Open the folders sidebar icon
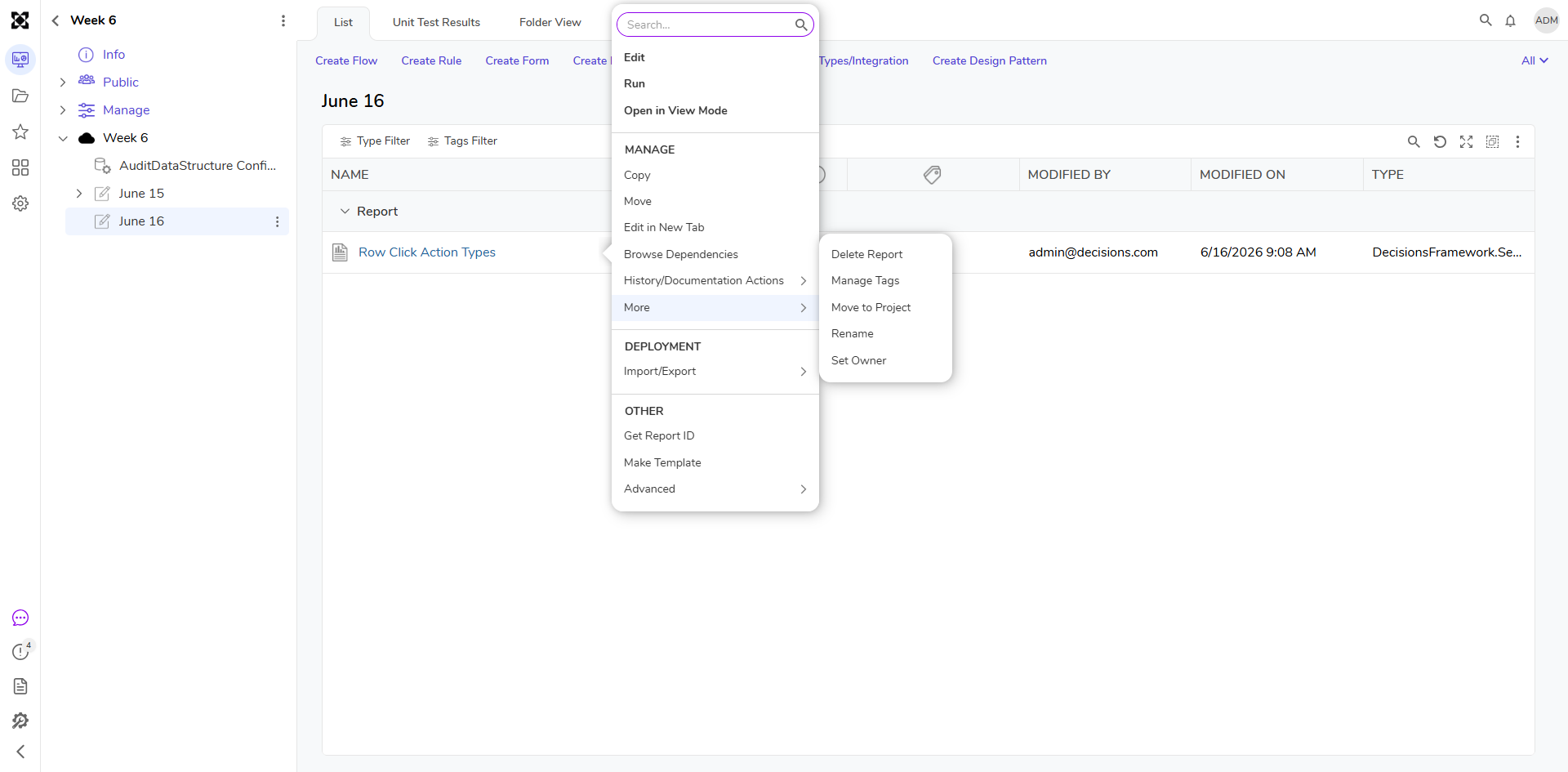Screen dimensions: 1568x772 pos(20,96)
